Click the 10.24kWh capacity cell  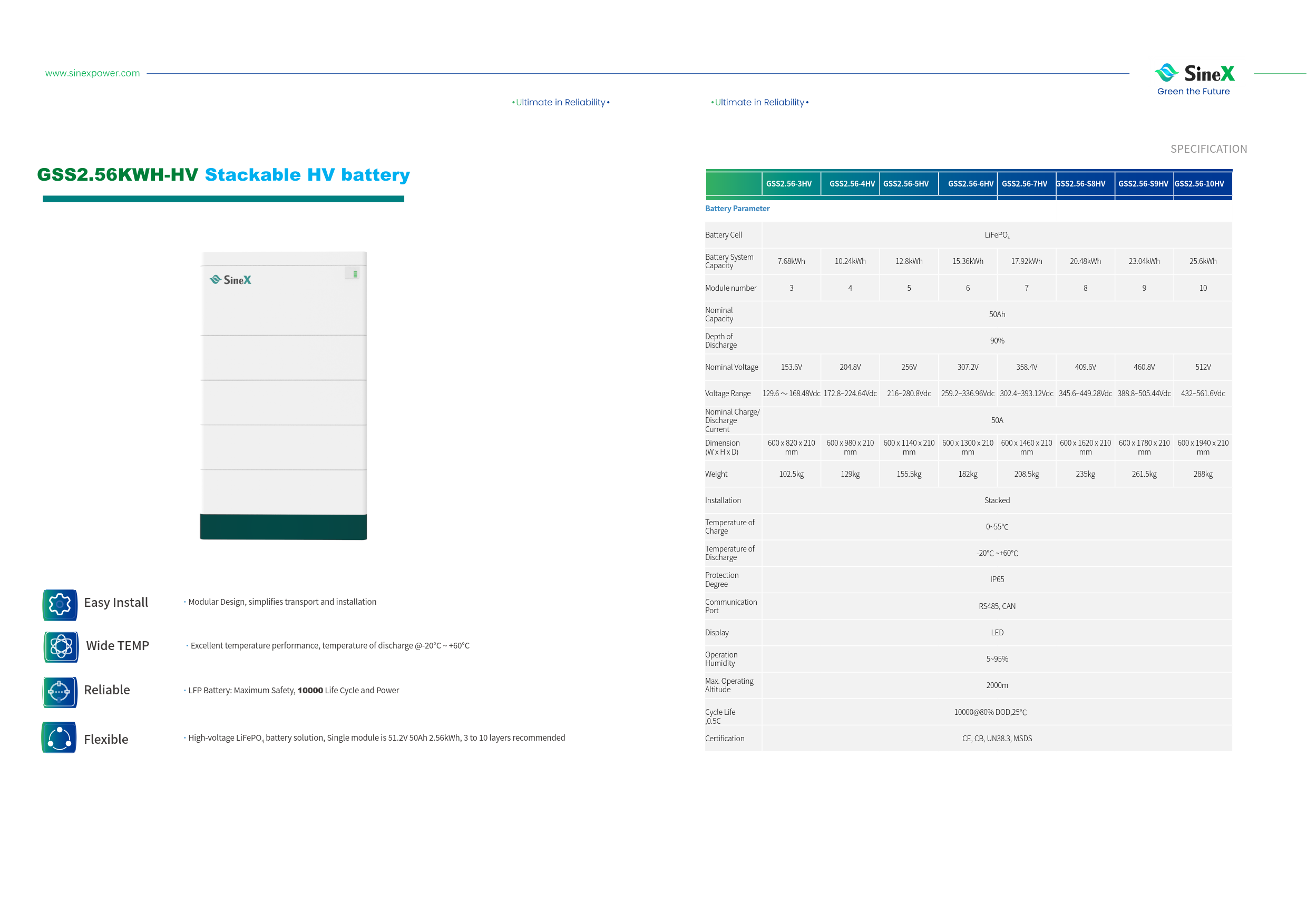coord(850,262)
